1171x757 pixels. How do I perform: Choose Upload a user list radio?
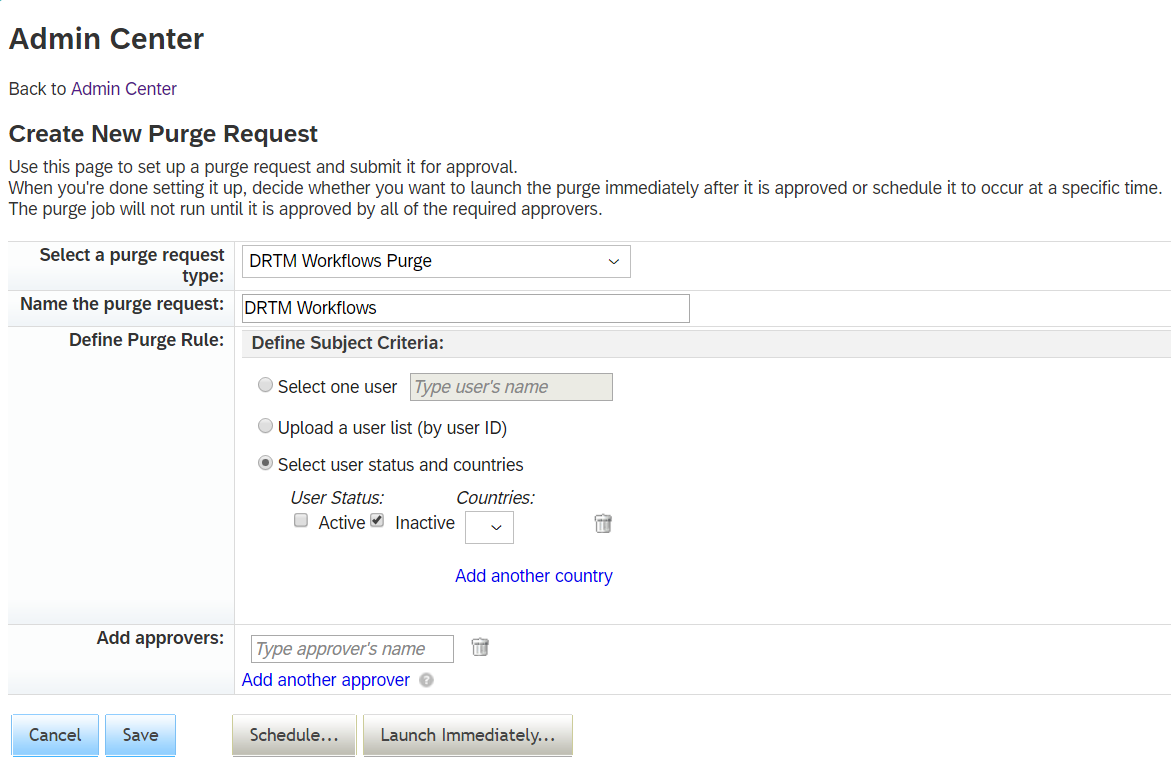[265, 426]
